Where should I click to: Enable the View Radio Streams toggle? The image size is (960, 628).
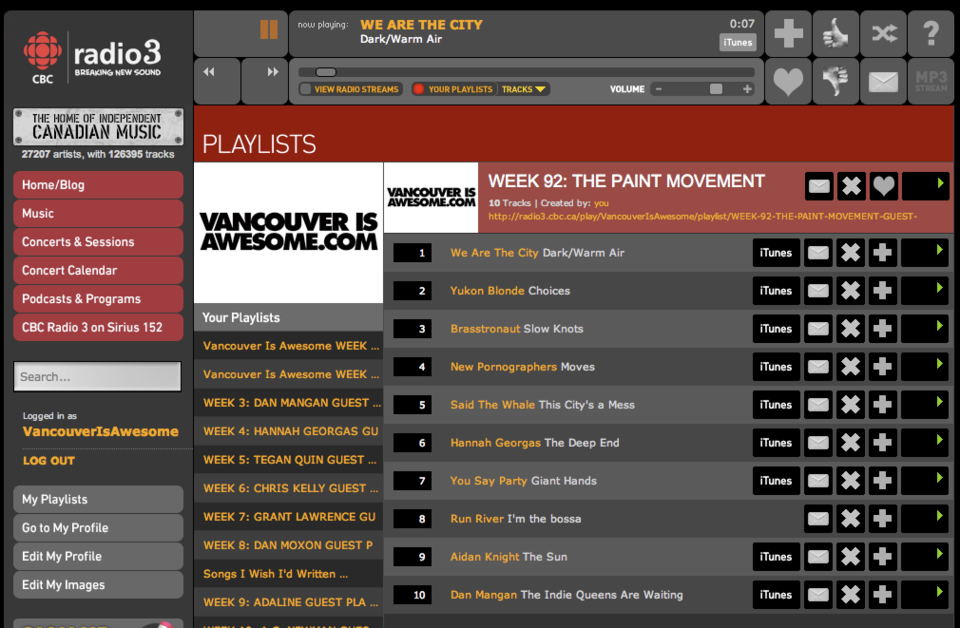(x=305, y=89)
